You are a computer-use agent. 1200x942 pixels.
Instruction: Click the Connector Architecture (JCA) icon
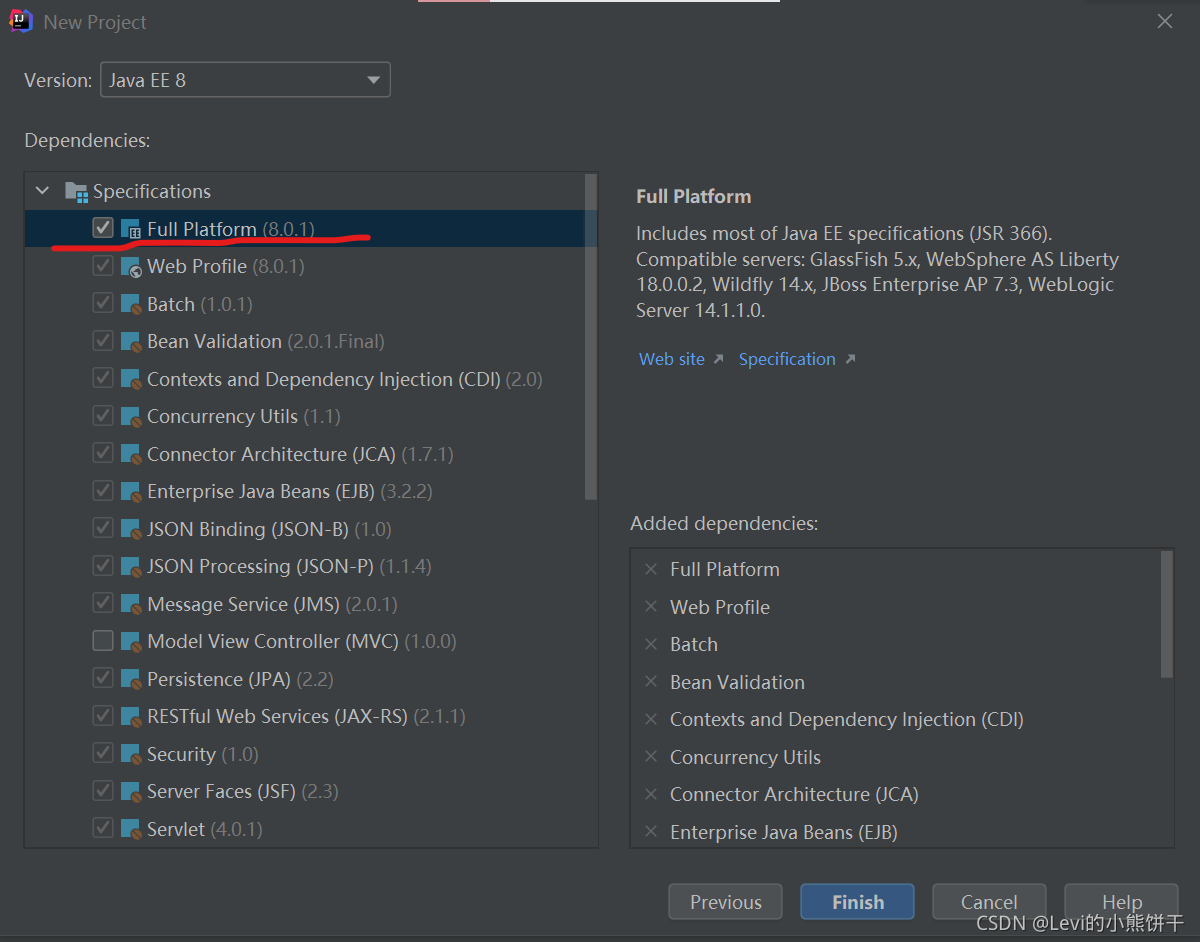click(131, 454)
